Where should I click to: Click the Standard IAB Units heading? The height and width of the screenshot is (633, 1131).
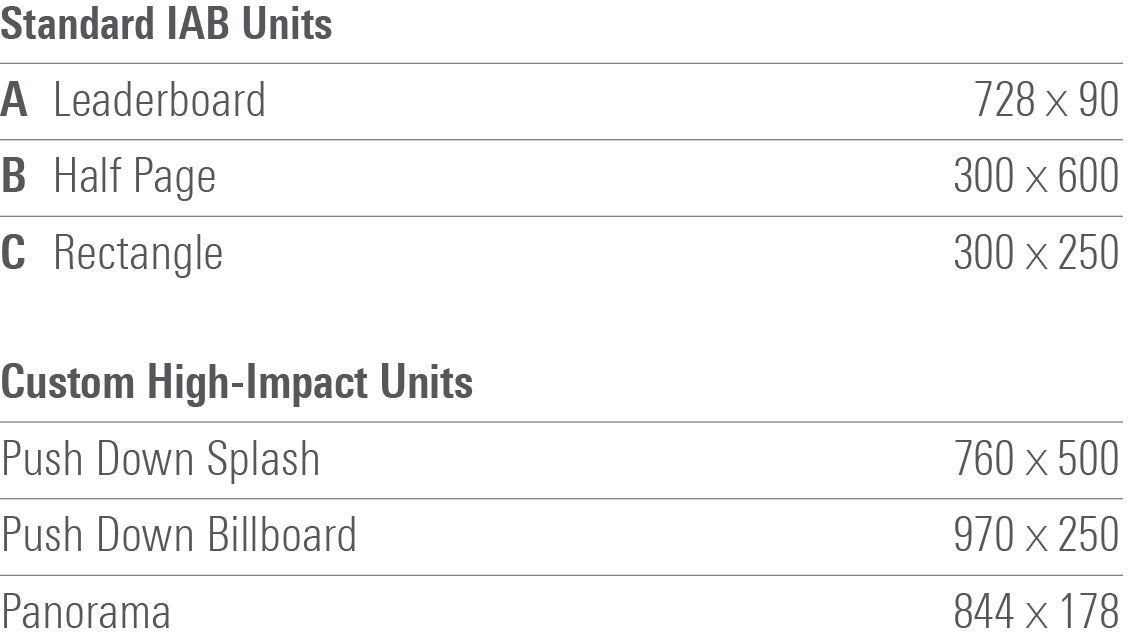point(166,24)
